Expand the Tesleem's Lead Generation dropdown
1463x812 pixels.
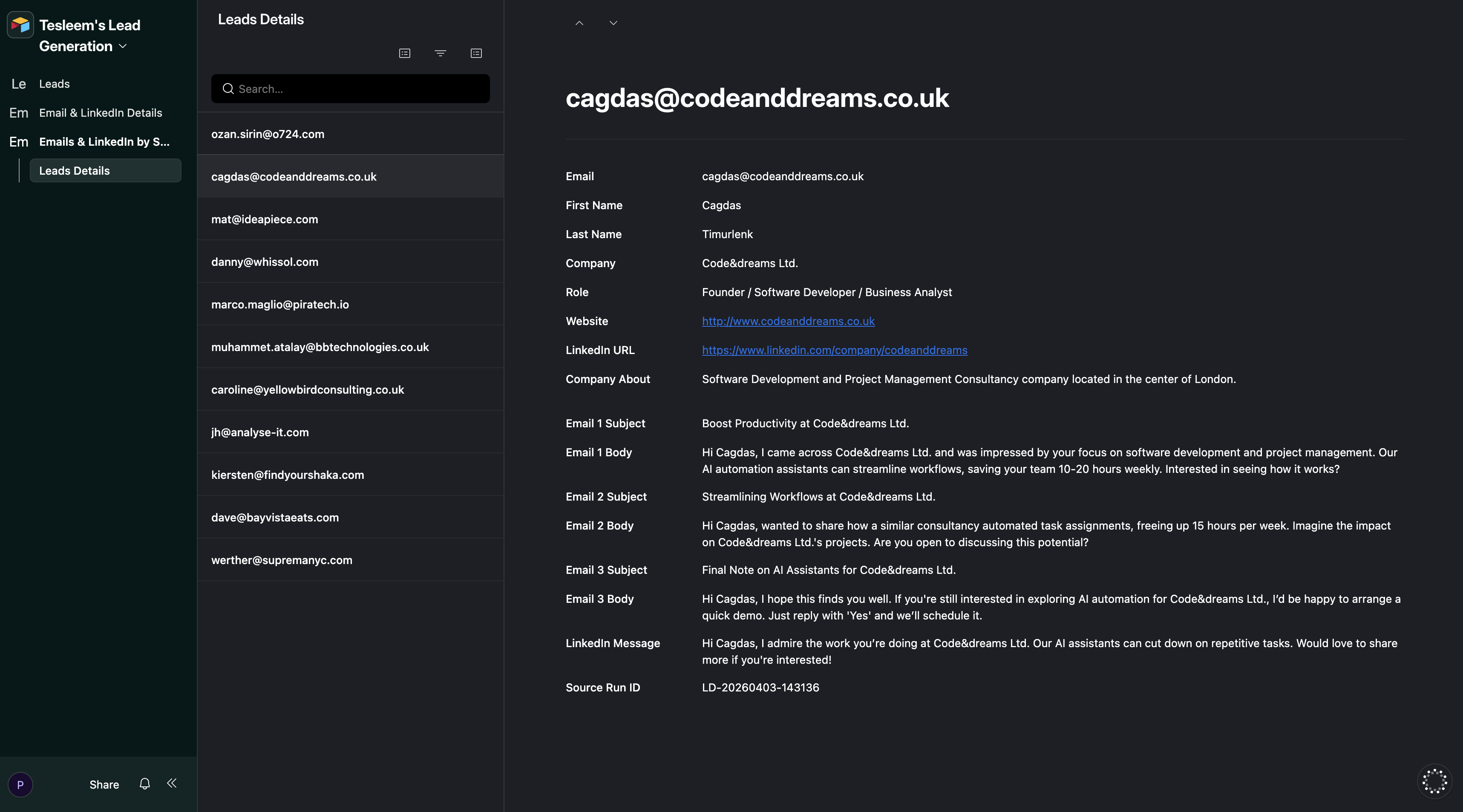123,46
